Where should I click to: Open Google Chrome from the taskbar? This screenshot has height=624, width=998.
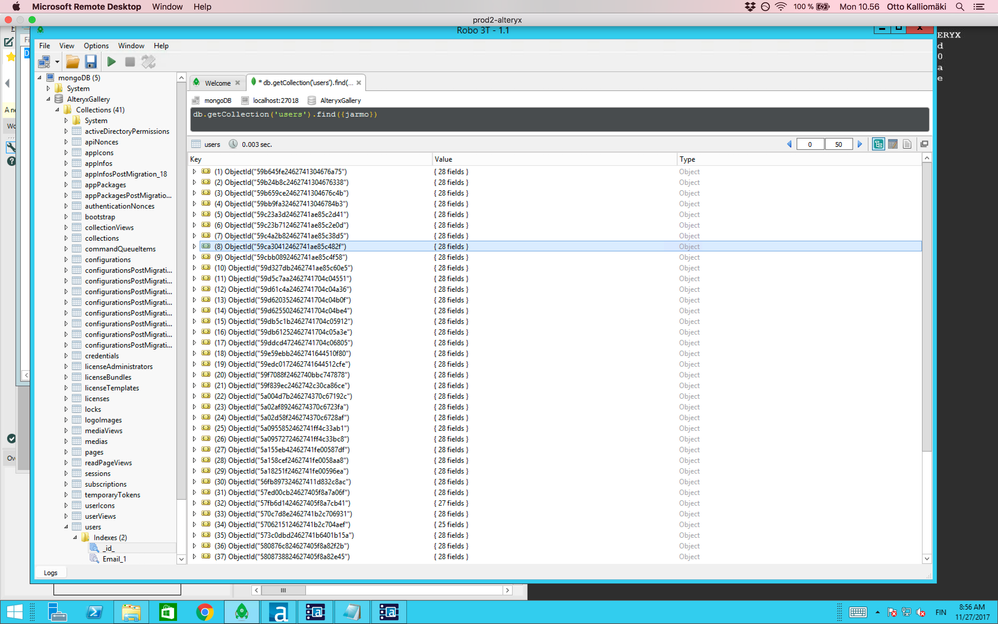click(204, 613)
